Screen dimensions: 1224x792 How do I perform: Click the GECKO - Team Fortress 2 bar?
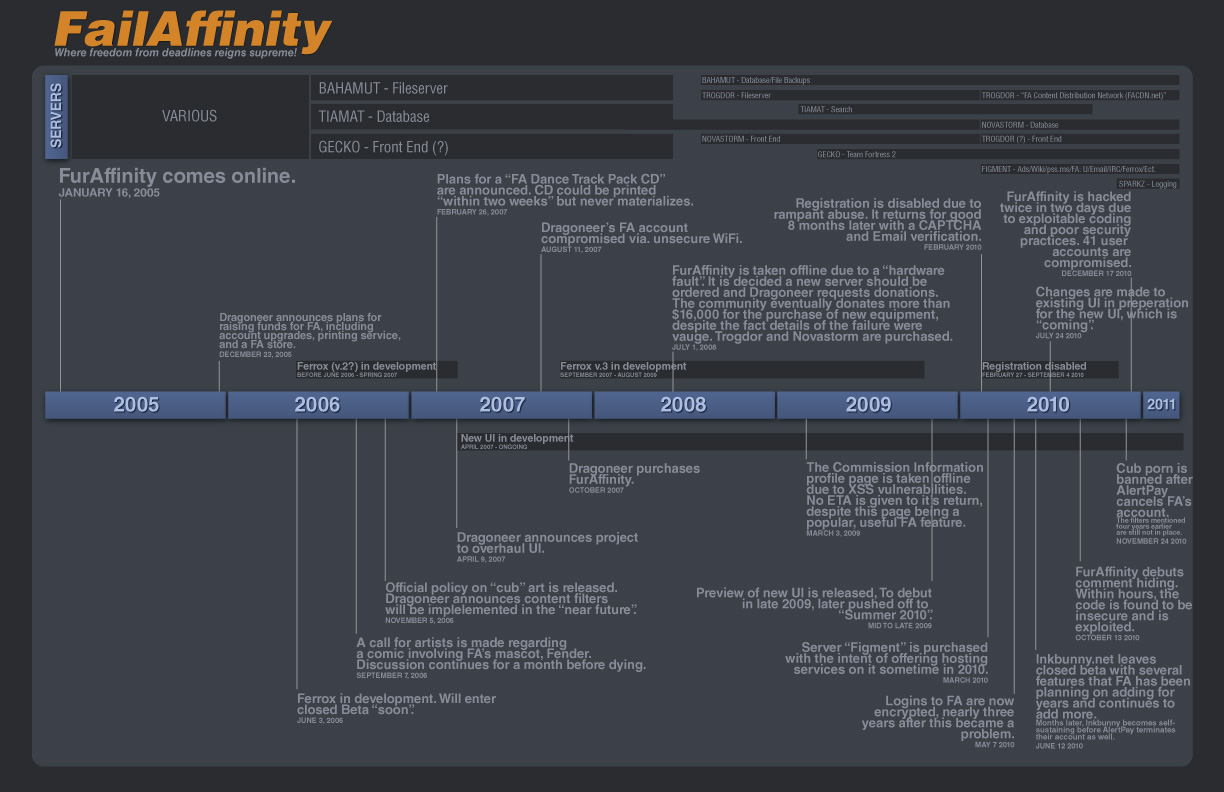[897, 154]
